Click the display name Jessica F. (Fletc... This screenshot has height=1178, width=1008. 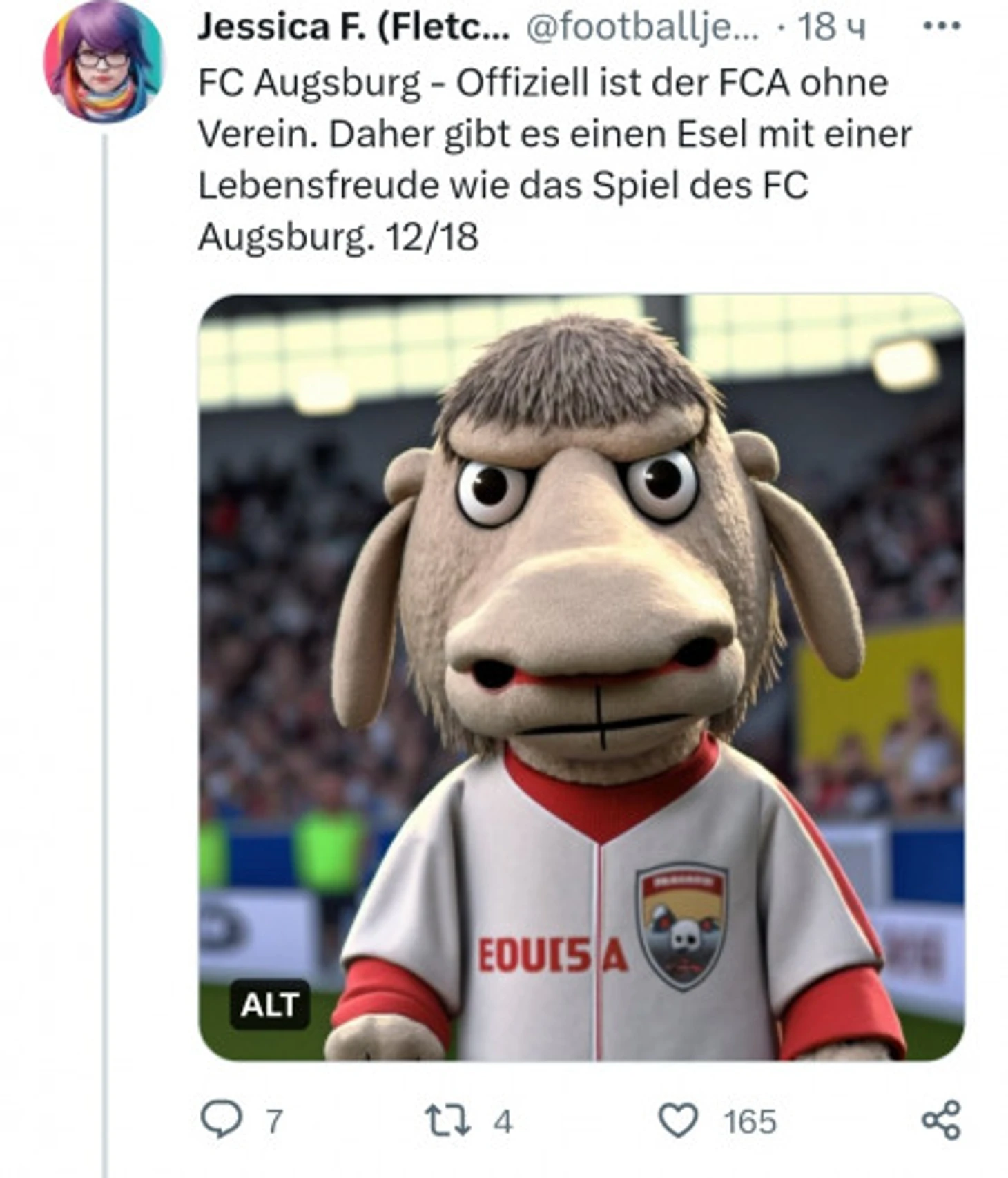click(353, 28)
